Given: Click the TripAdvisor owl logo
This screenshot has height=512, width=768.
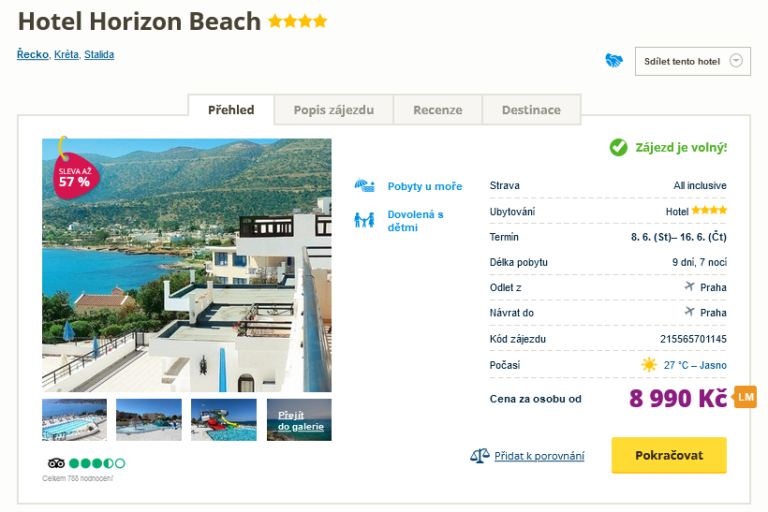Looking at the screenshot, I should 56,463.
